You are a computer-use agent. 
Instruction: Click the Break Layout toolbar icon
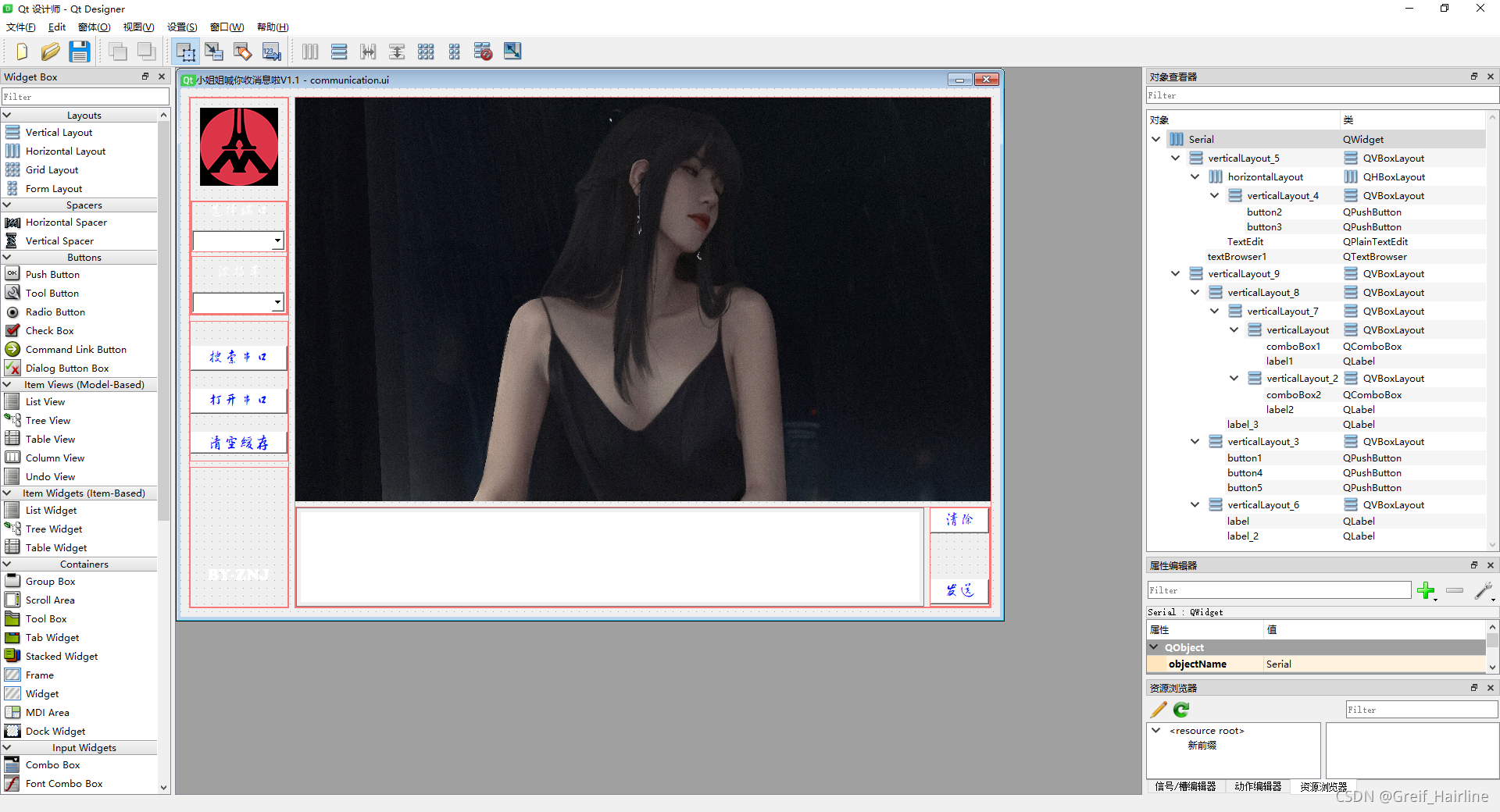[x=484, y=52]
